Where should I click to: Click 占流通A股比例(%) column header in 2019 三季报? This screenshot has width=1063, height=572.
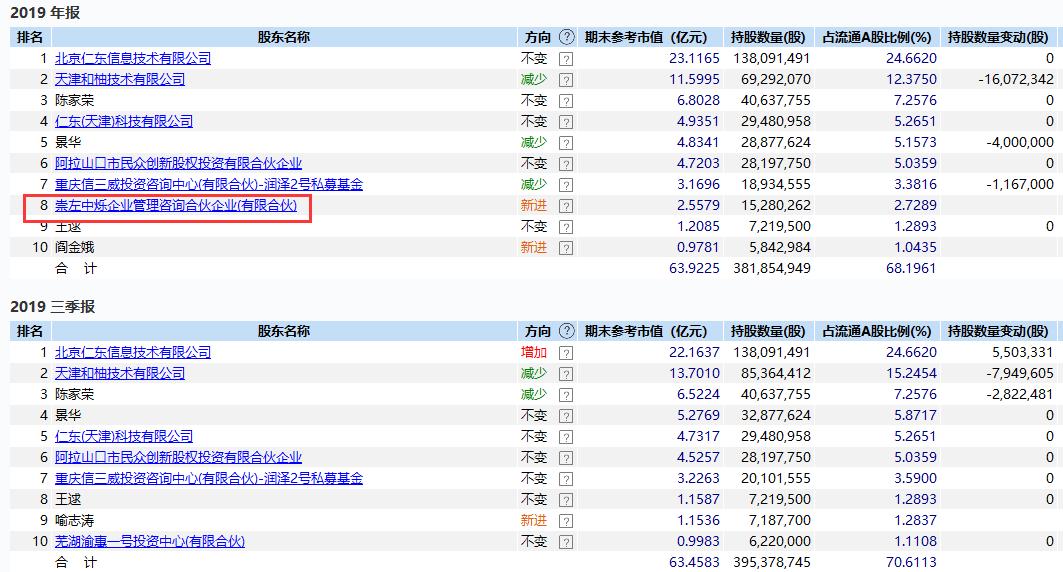coord(876,331)
